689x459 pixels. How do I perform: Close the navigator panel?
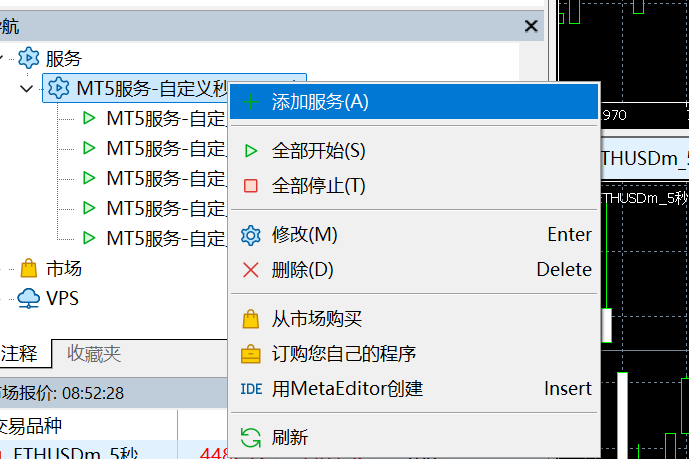click(x=531, y=27)
